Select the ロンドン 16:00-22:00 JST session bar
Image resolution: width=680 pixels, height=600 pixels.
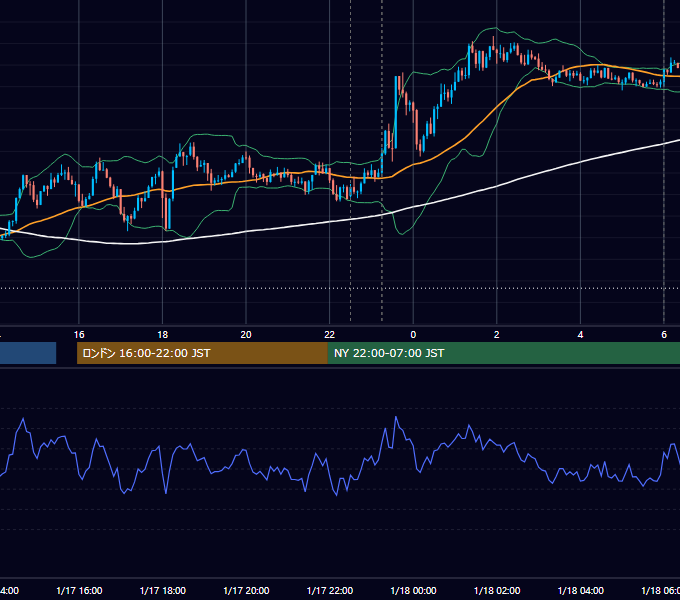(202, 353)
